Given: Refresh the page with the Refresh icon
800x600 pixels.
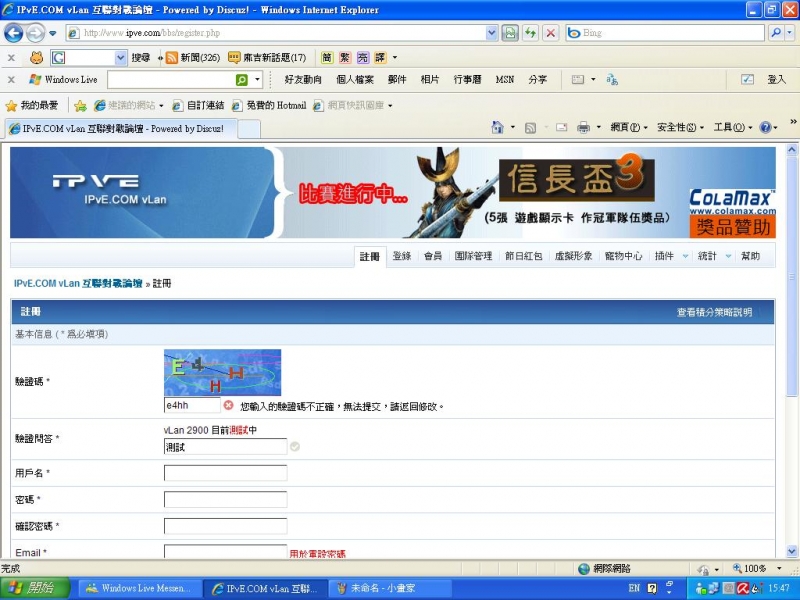Looking at the screenshot, I should (531, 32).
